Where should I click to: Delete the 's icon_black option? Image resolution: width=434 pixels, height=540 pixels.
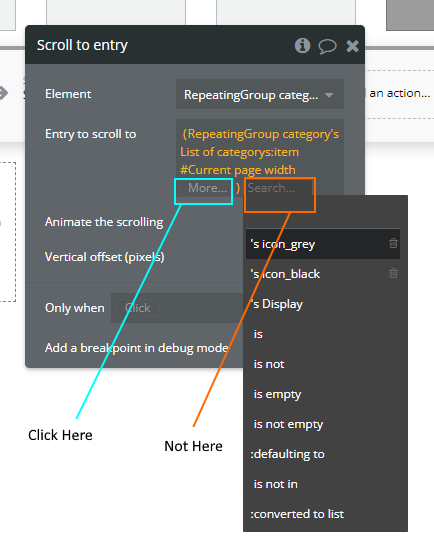tap(393, 273)
